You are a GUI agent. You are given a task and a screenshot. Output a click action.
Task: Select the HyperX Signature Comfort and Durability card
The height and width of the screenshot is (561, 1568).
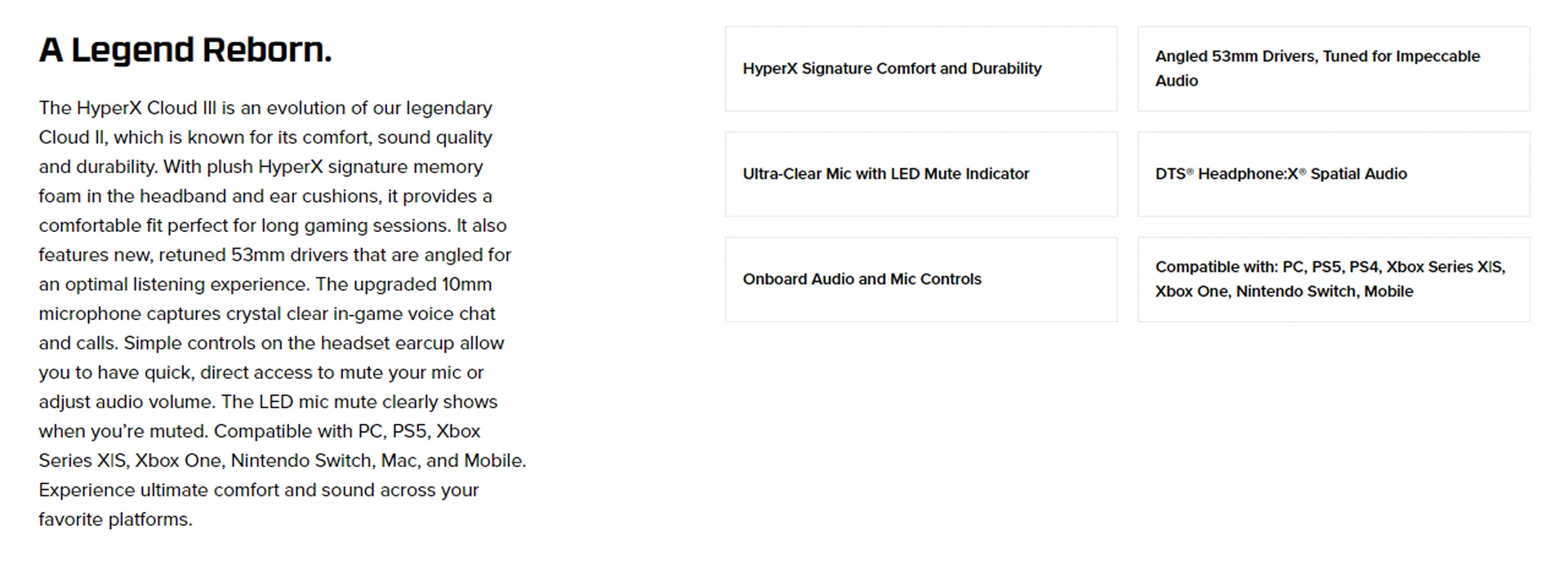coord(920,69)
